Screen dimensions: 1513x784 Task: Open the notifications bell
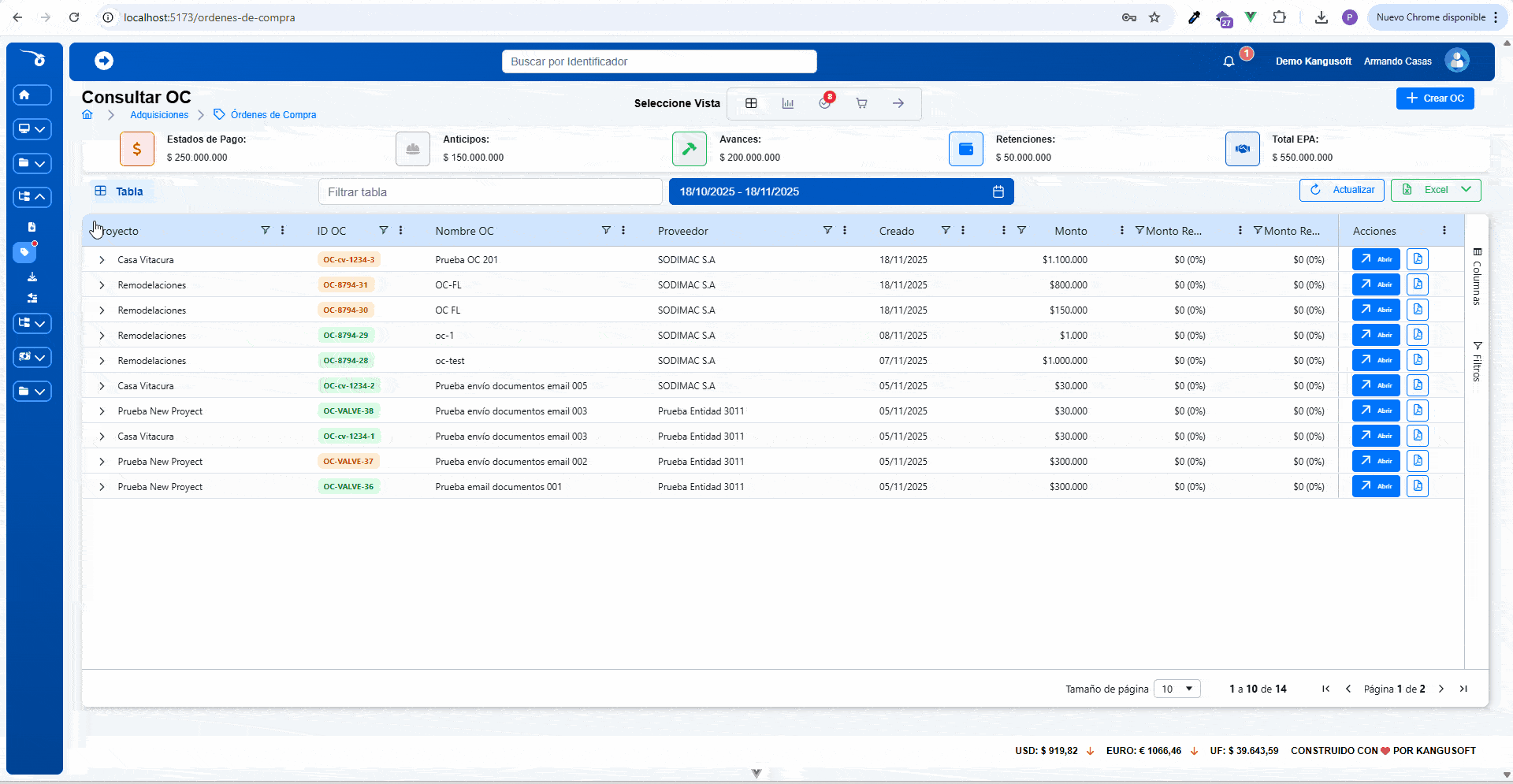click(x=1229, y=61)
